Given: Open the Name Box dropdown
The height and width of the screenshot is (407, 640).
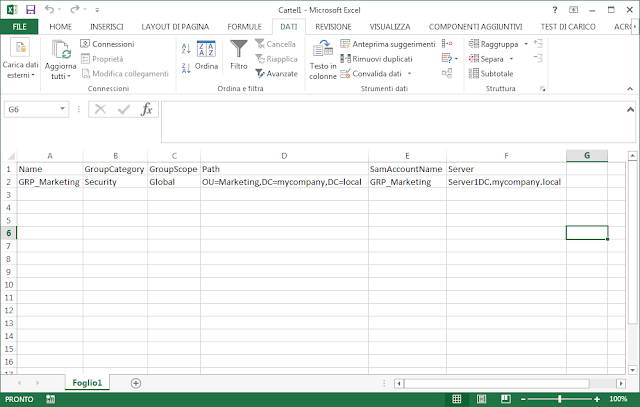Looking at the screenshot, I should coord(62,109).
